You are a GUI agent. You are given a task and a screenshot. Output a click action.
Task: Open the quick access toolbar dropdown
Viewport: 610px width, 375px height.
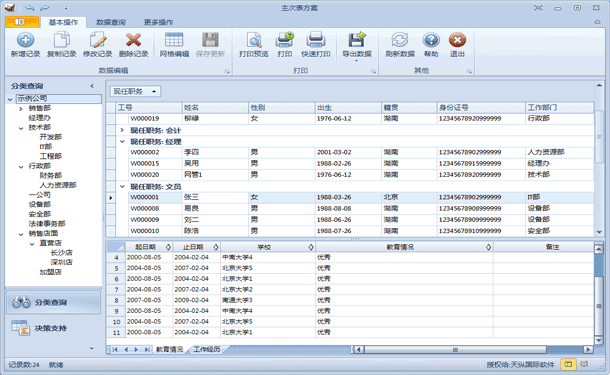(x=66, y=8)
